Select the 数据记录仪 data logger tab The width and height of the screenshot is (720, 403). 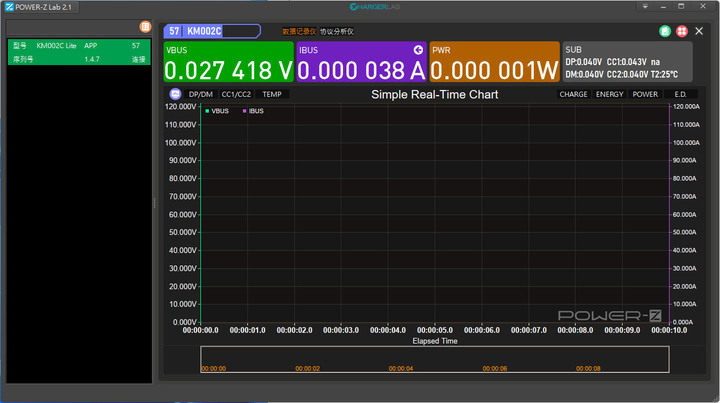tap(299, 32)
